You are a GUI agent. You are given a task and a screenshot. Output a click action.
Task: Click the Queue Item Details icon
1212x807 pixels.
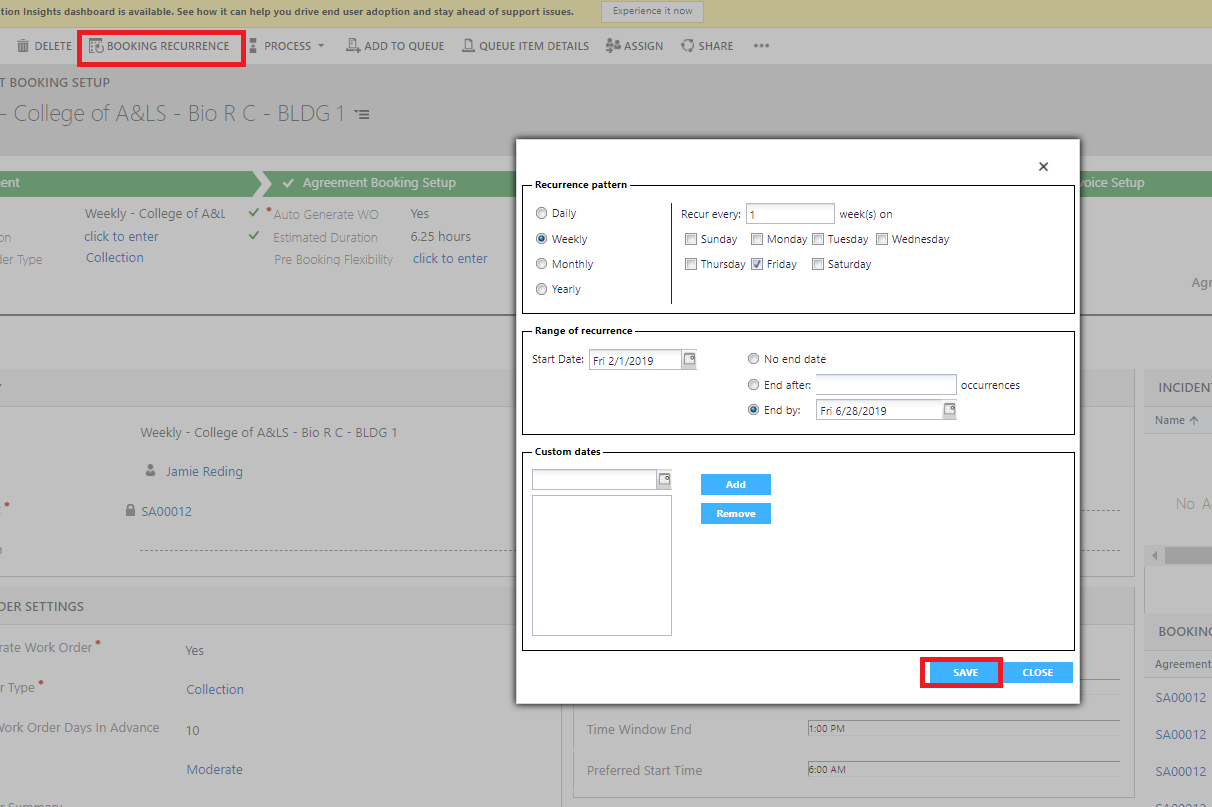[x=467, y=45]
